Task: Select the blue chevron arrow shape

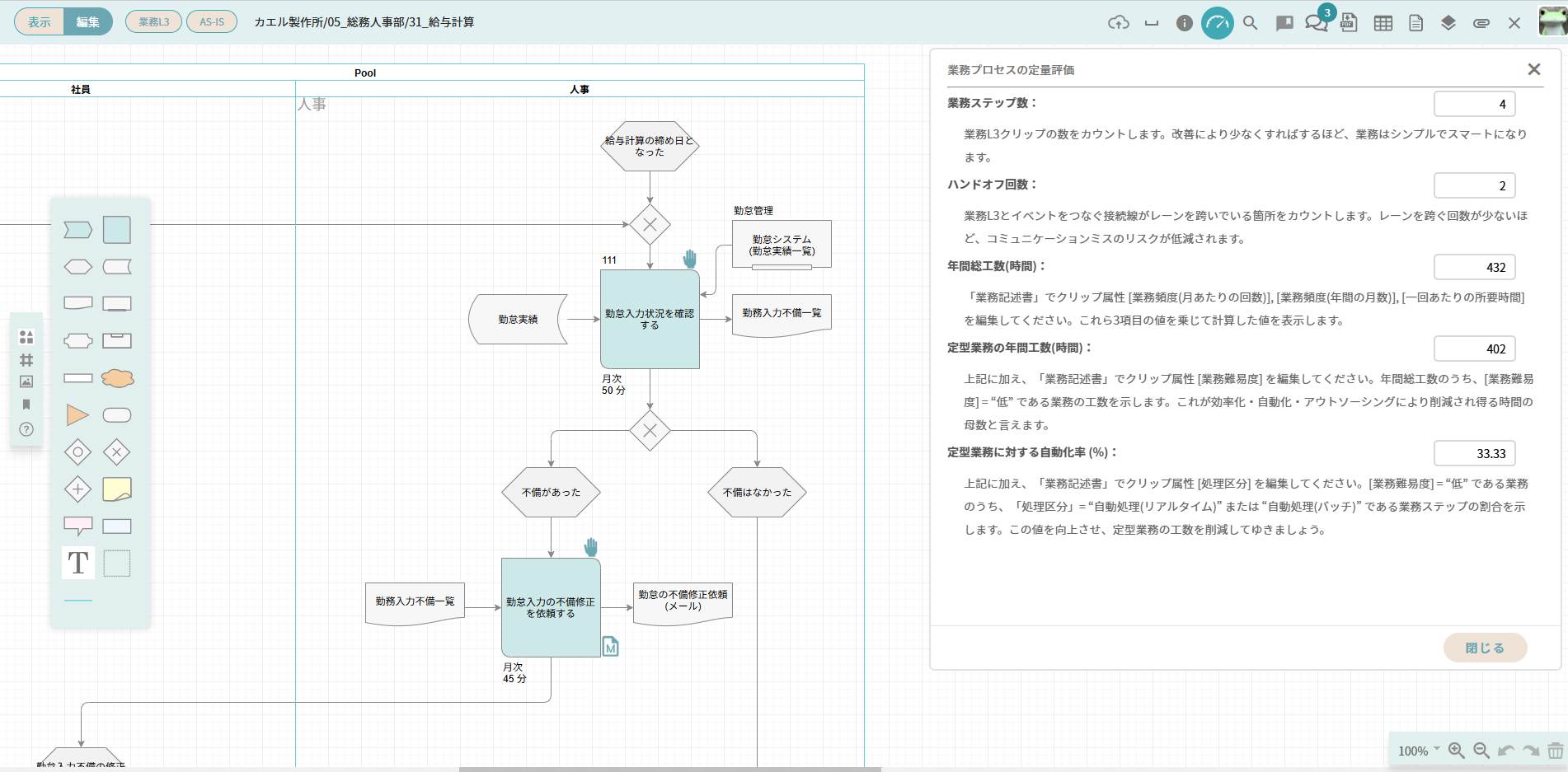Action: (78, 230)
